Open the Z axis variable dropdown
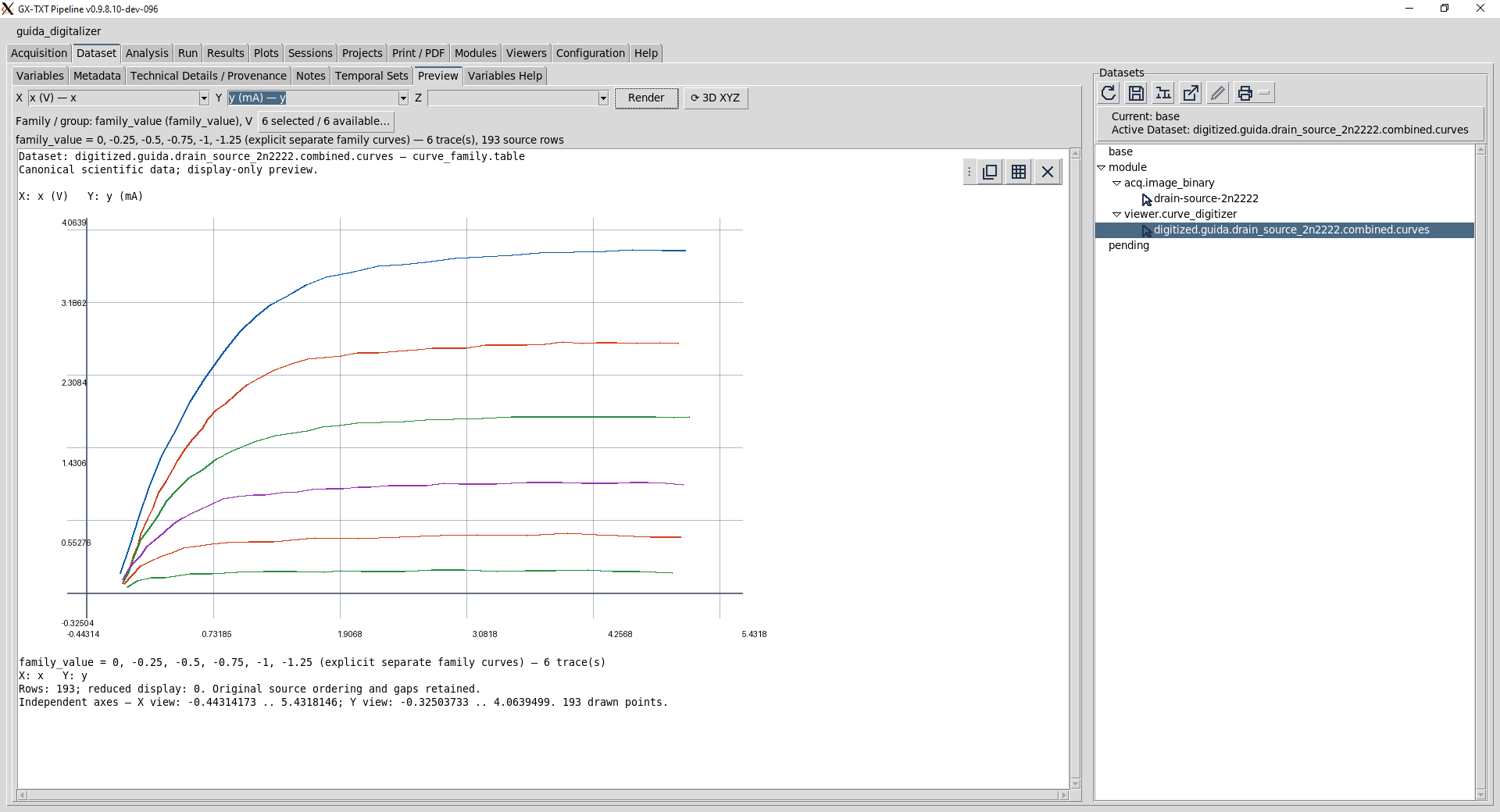 click(x=603, y=98)
